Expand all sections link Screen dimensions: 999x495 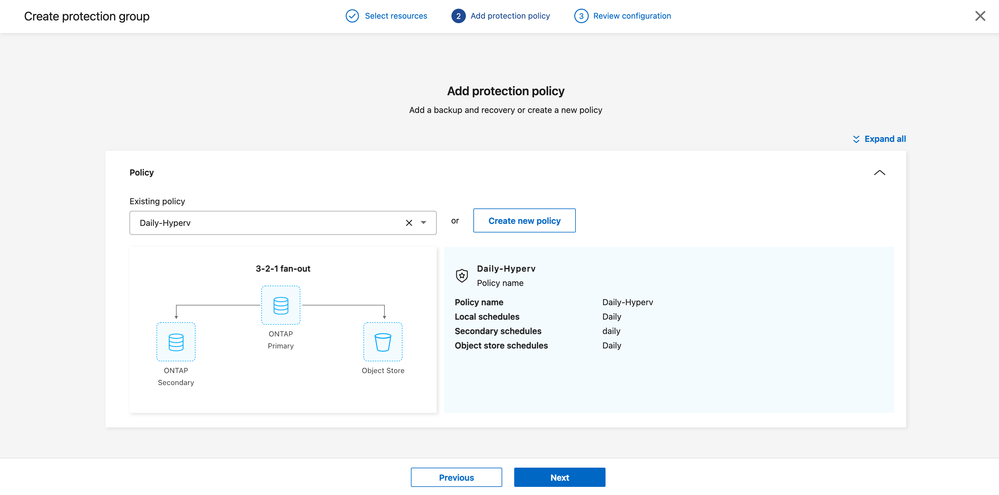[885, 139]
